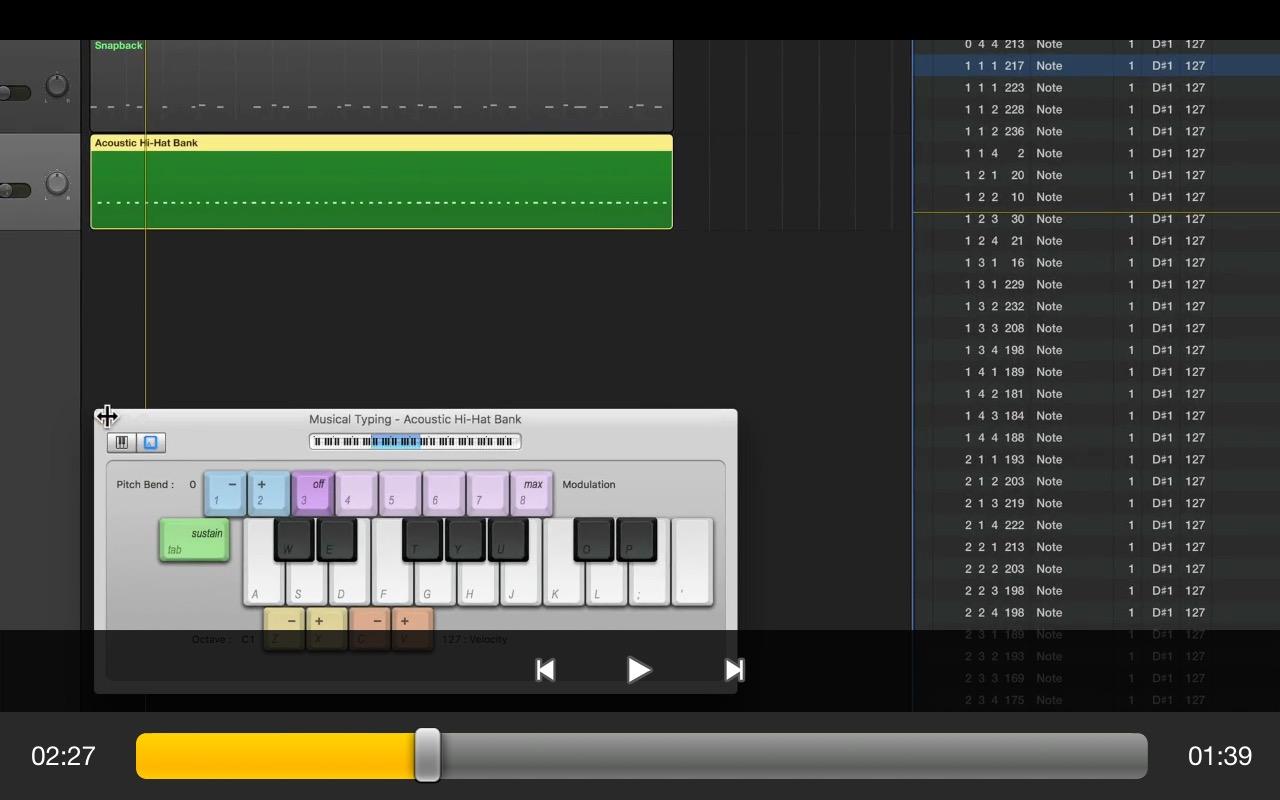Turn the Snapback track pan knob
Screen dimensions: 1280x800
(x=57, y=87)
